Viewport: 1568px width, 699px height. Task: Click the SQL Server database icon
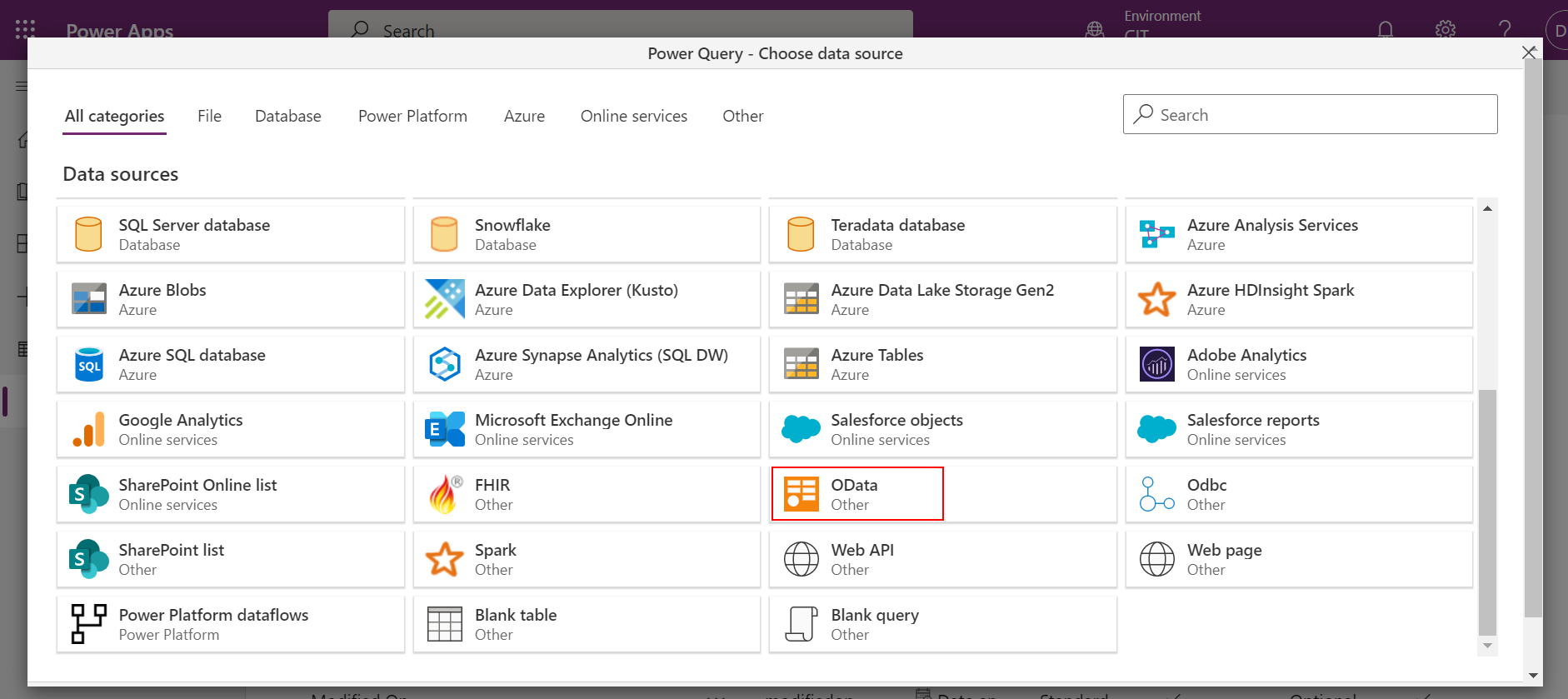[x=88, y=234]
